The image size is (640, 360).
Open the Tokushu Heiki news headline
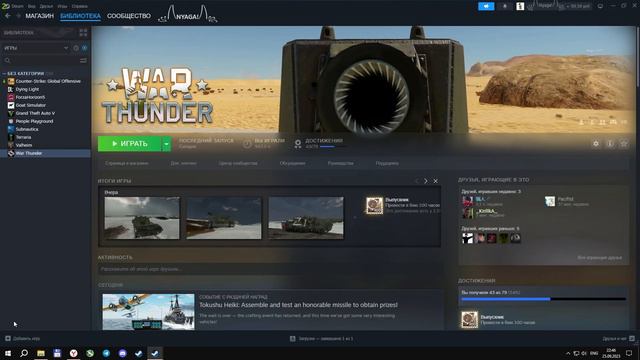click(x=298, y=305)
